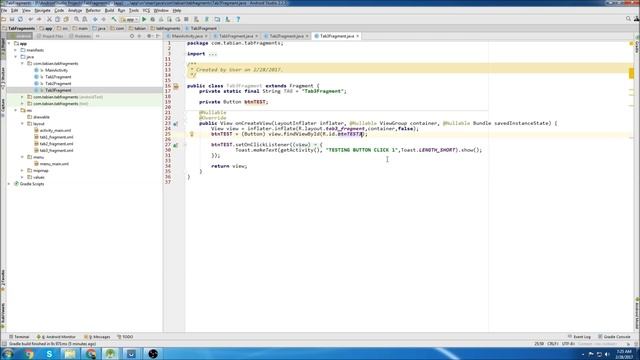Click the Redo arrow icon

[x=39, y=19]
